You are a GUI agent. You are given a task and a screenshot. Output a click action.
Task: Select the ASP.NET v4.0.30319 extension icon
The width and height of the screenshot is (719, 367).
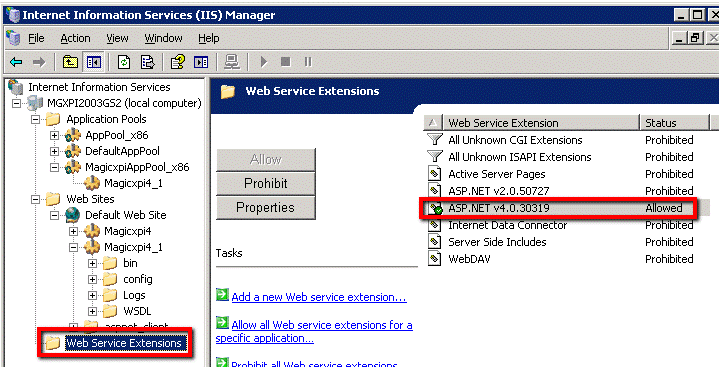(x=435, y=208)
